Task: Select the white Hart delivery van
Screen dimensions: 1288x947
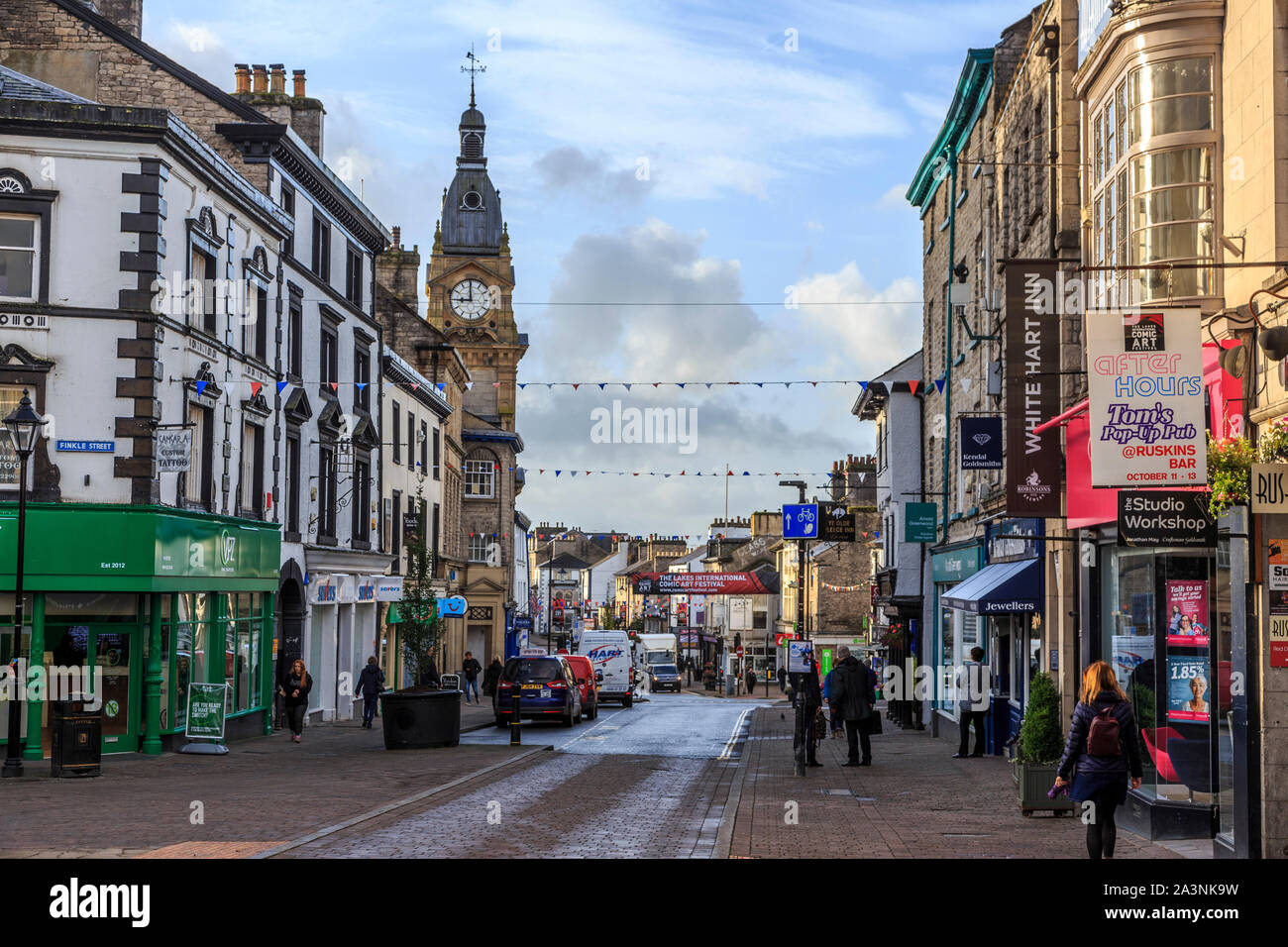Action: (606, 668)
